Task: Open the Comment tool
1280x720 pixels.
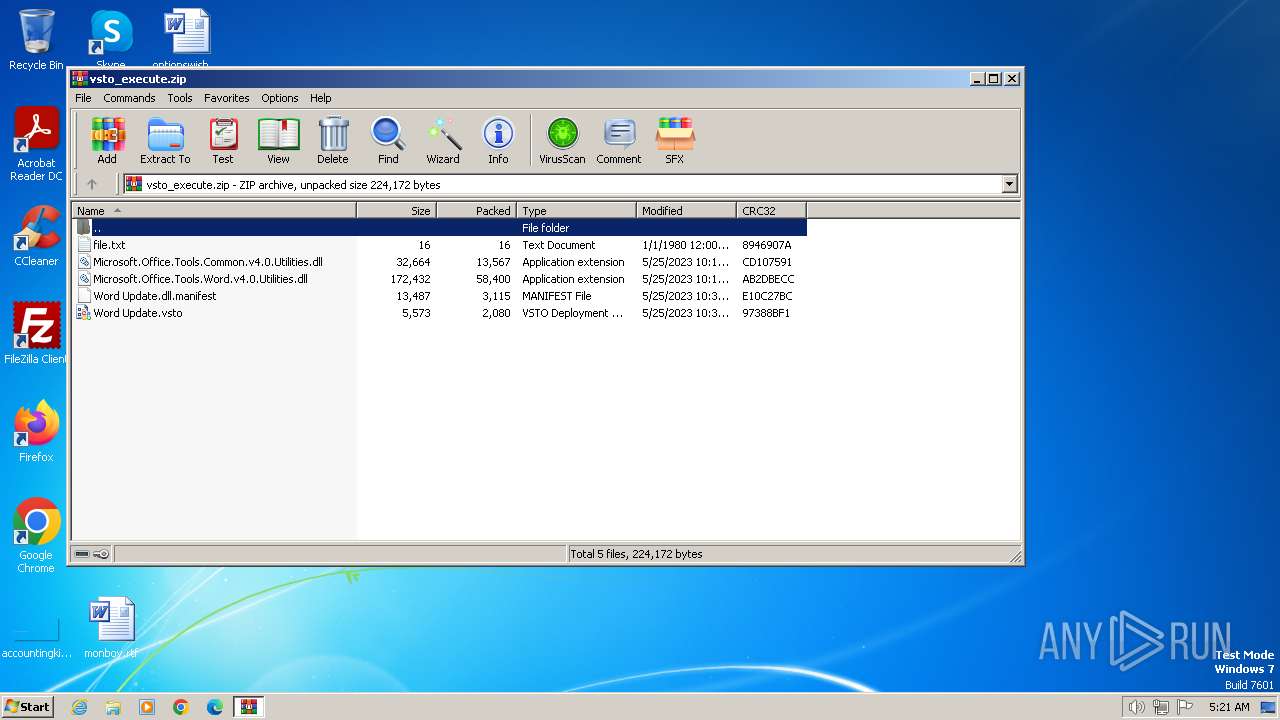Action: coord(619,140)
